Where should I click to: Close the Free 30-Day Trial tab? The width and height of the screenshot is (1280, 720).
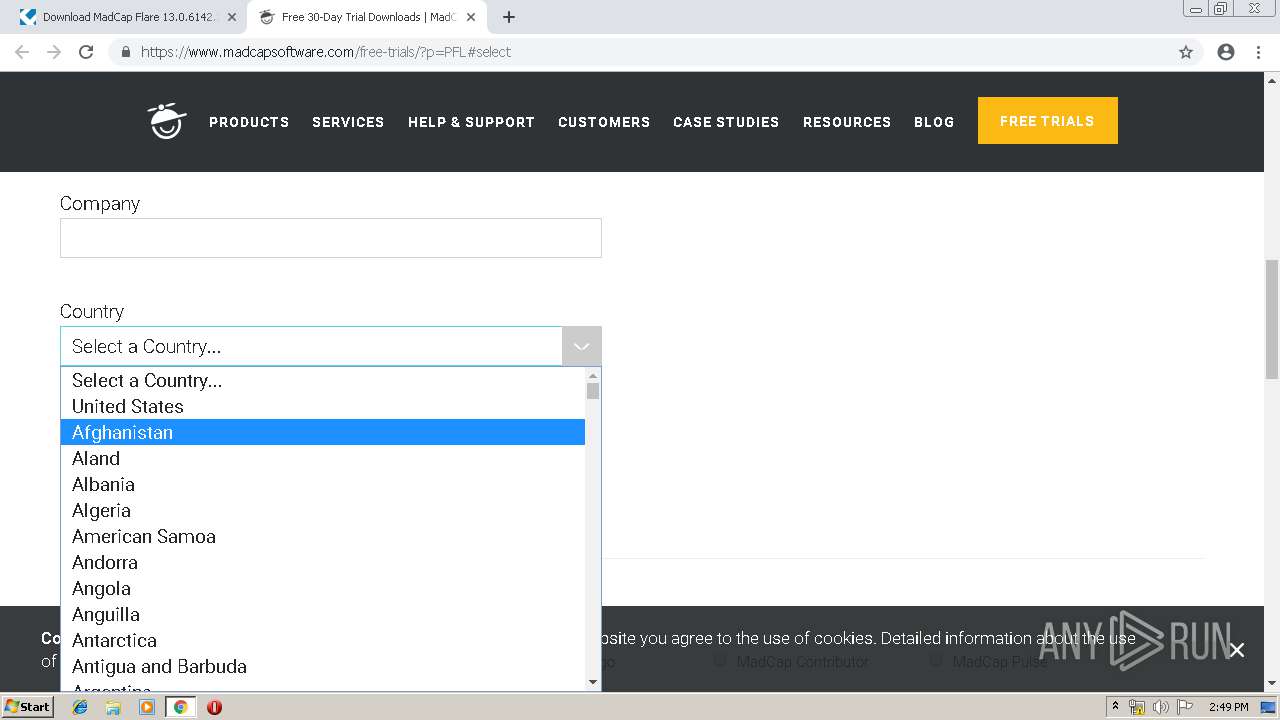(x=471, y=17)
